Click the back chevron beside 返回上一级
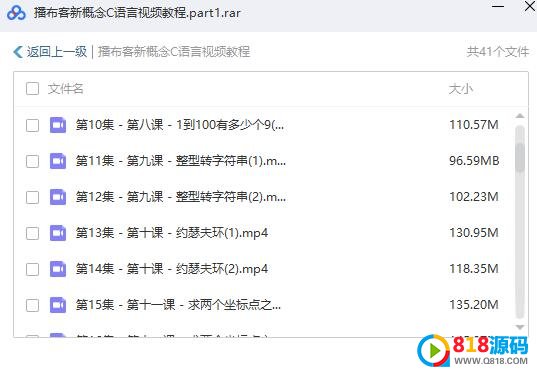 click(x=18, y=52)
